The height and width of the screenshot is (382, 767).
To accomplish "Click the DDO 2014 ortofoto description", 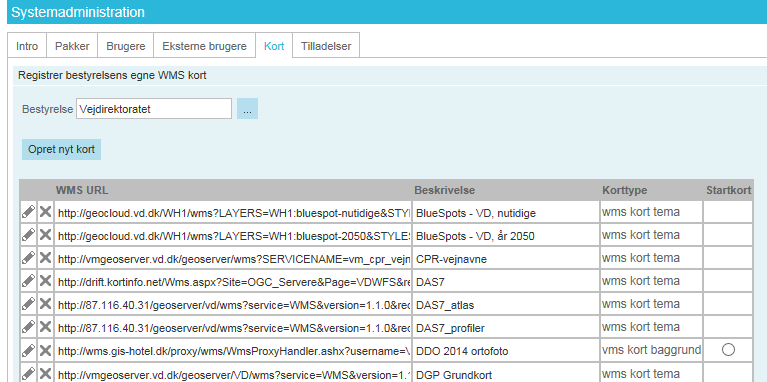I will (x=506, y=350).
